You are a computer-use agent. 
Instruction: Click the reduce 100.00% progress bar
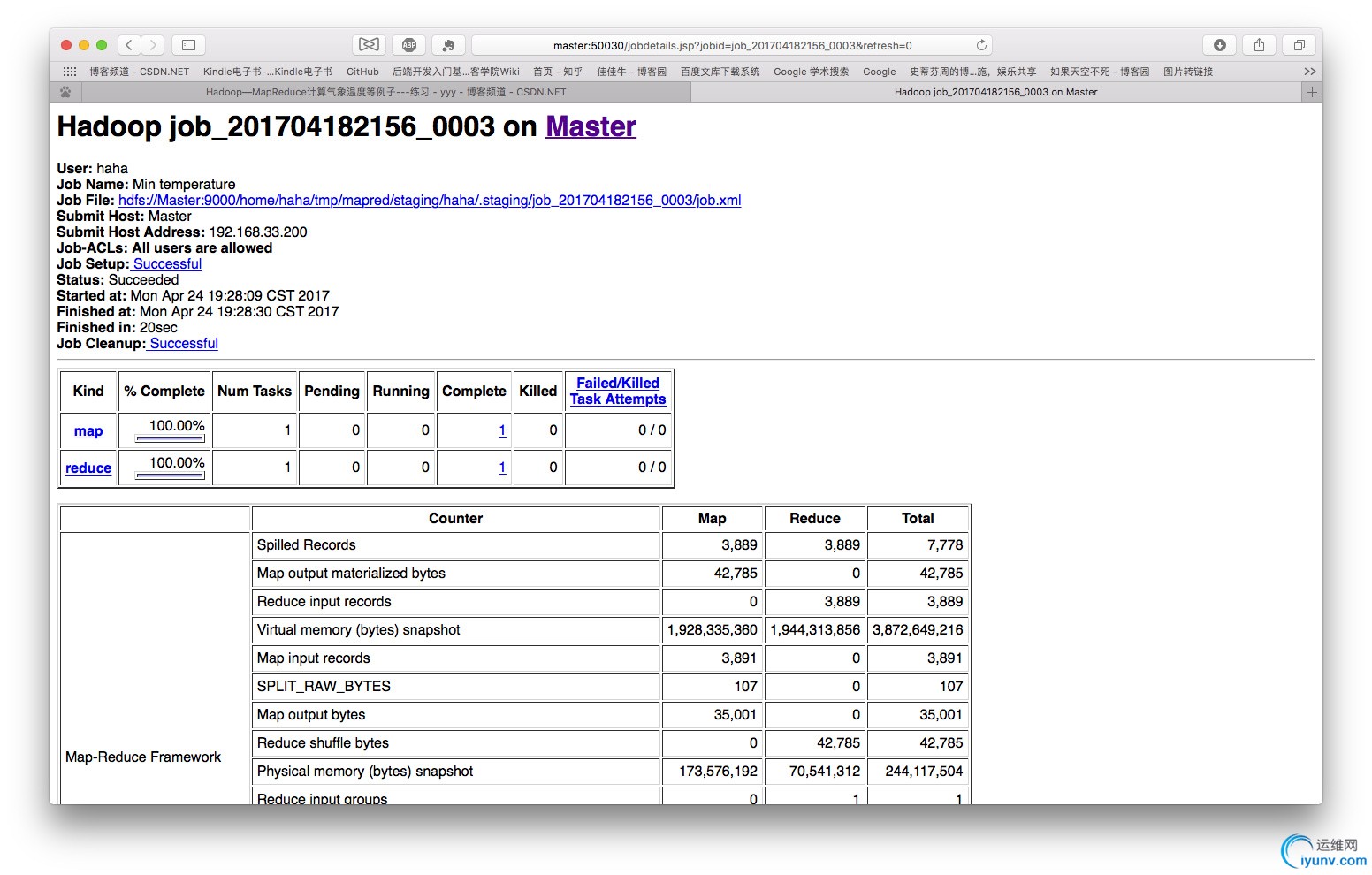pos(170,476)
